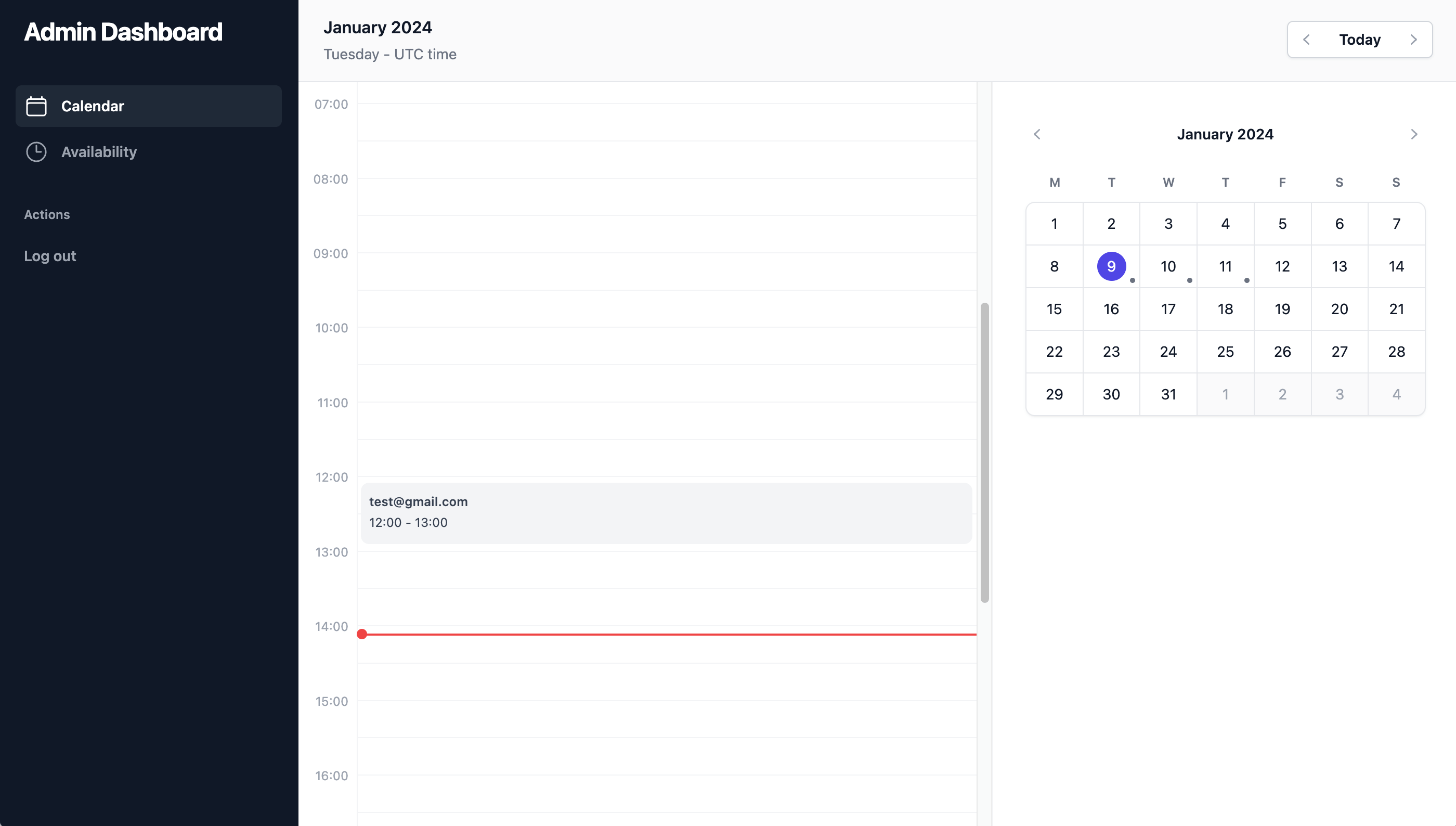Select January 16 in the mini calendar
This screenshot has height=826, width=1456.
pyautogui.click(x=1111, y=308)
